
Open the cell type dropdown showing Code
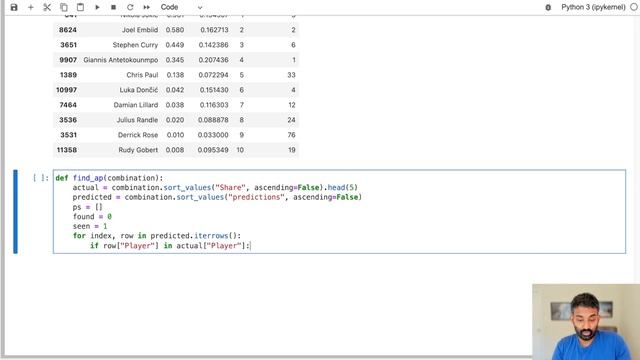(x=181, y=7)
